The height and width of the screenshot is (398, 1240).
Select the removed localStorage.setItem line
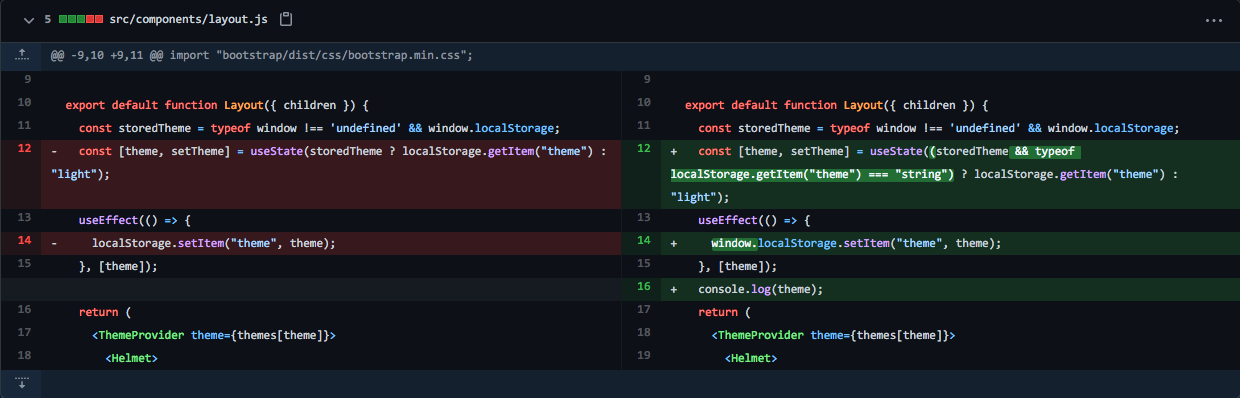(213, 243)
